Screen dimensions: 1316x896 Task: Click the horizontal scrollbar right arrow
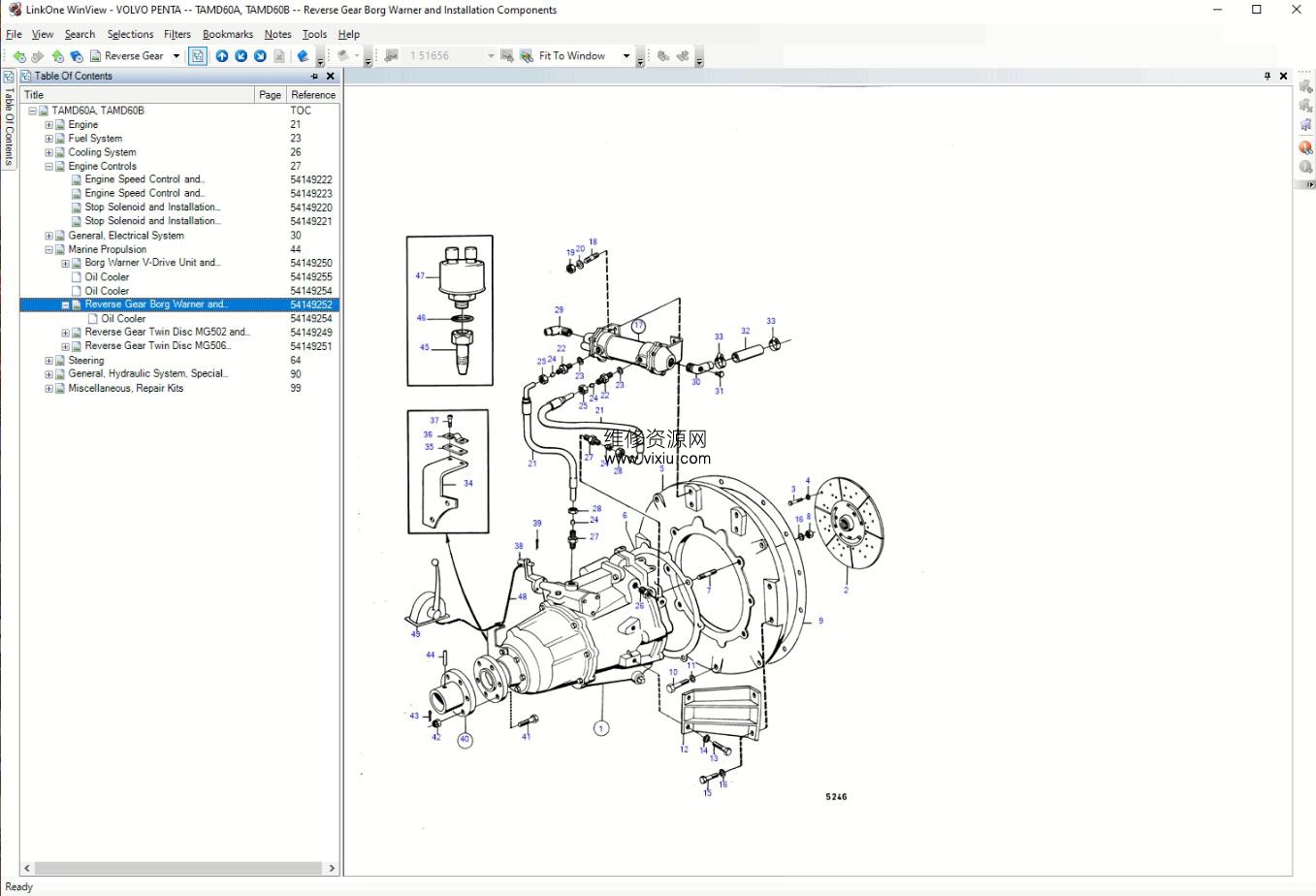pyautogui.click(x=332, y=869)
